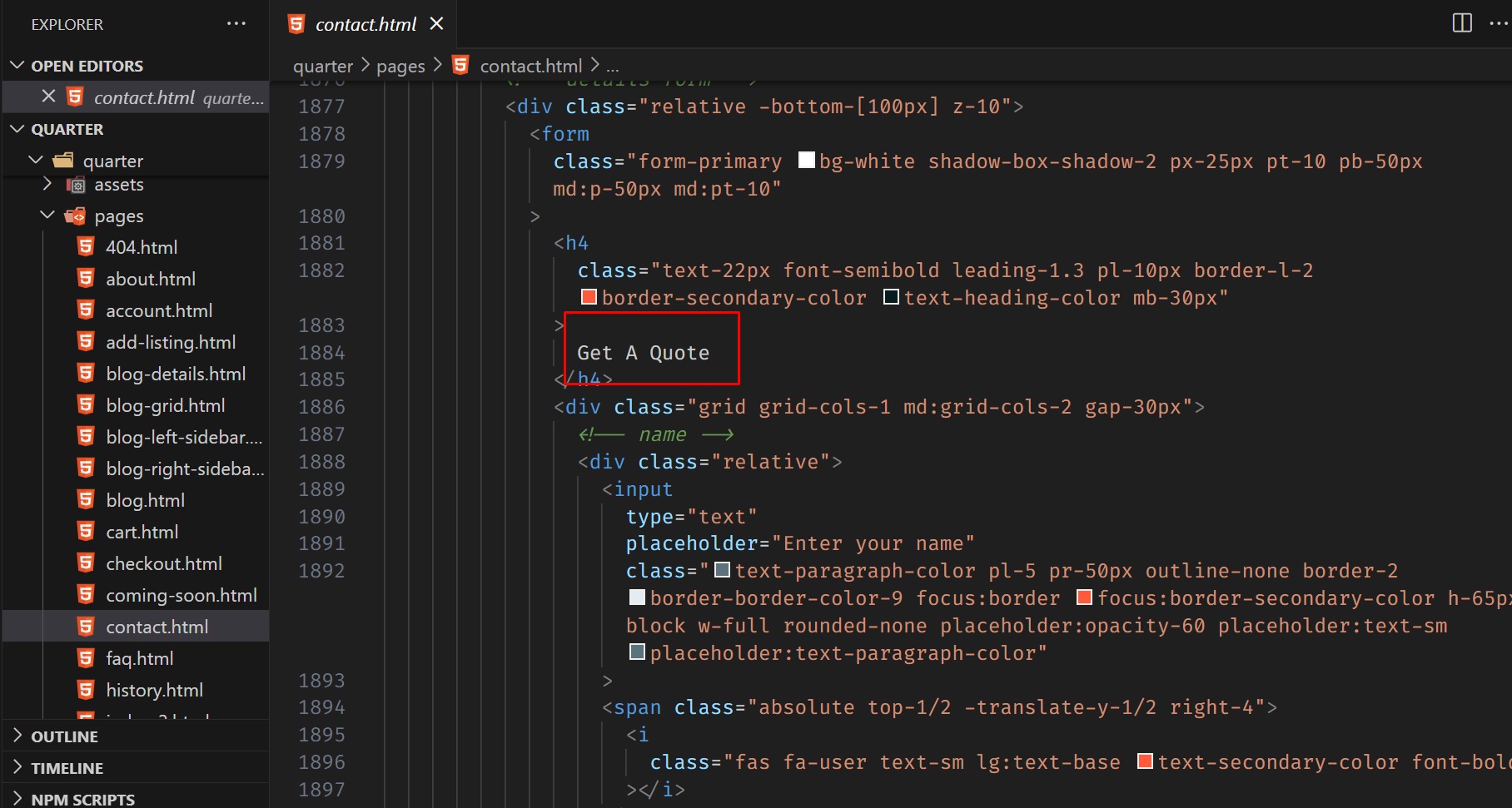Close contact.html in Open Editors list
The width and height of the screenshot is (1512, 808).
[x=49, y=97]
